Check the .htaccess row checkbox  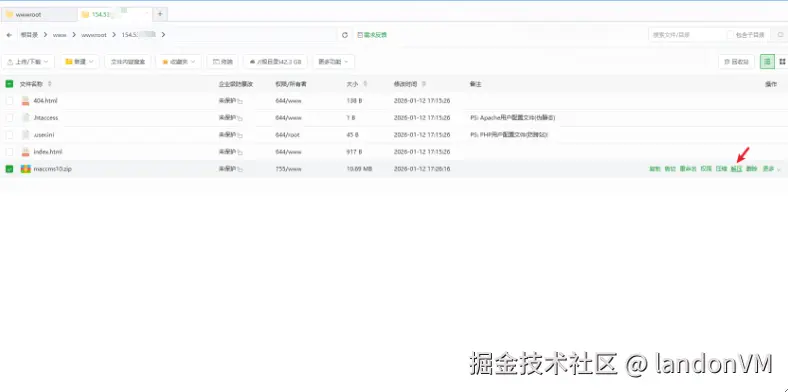[x=10, y=118]
